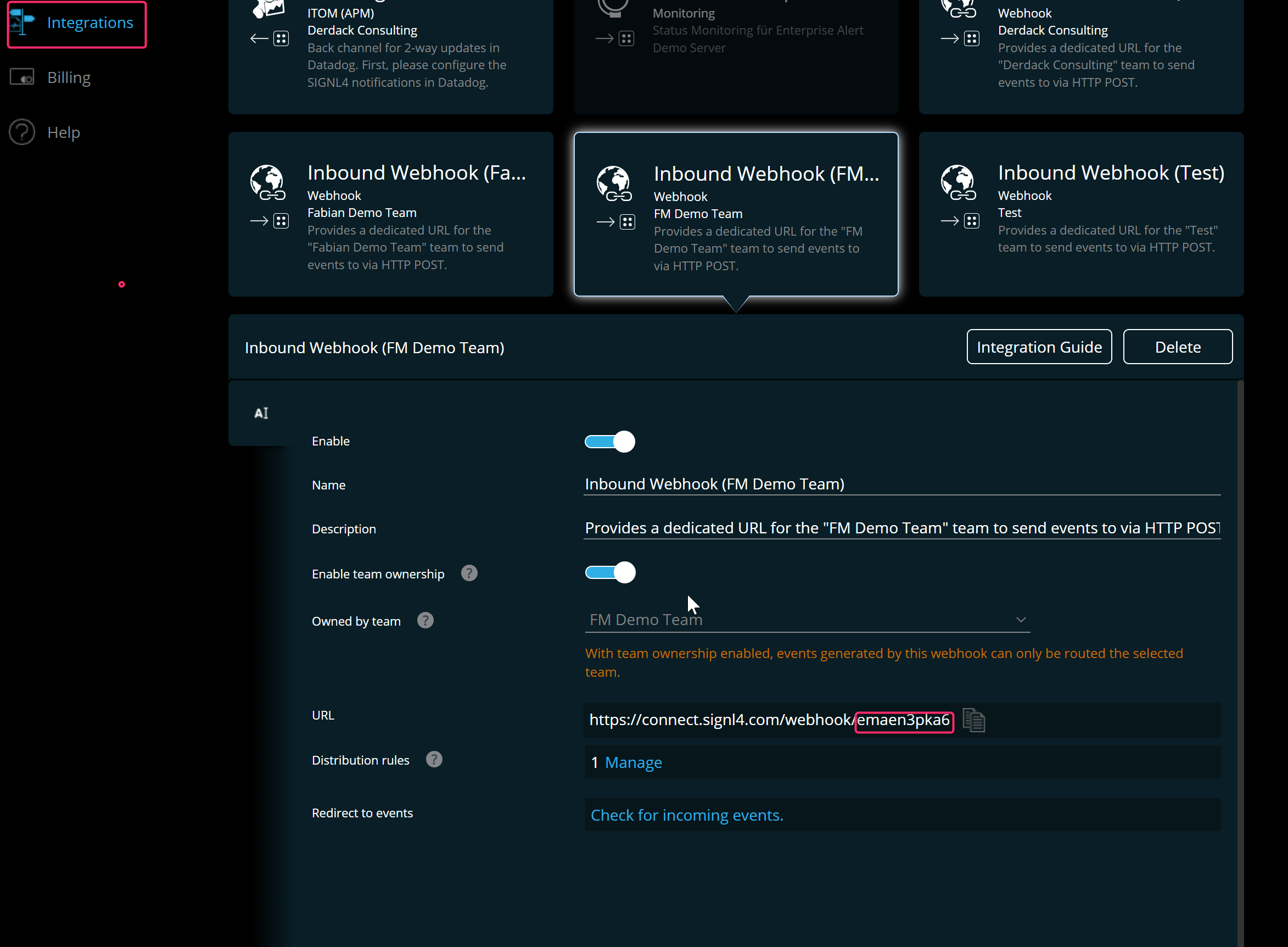
Task: Show help for Enable team ownership
Action: (469, 573)
